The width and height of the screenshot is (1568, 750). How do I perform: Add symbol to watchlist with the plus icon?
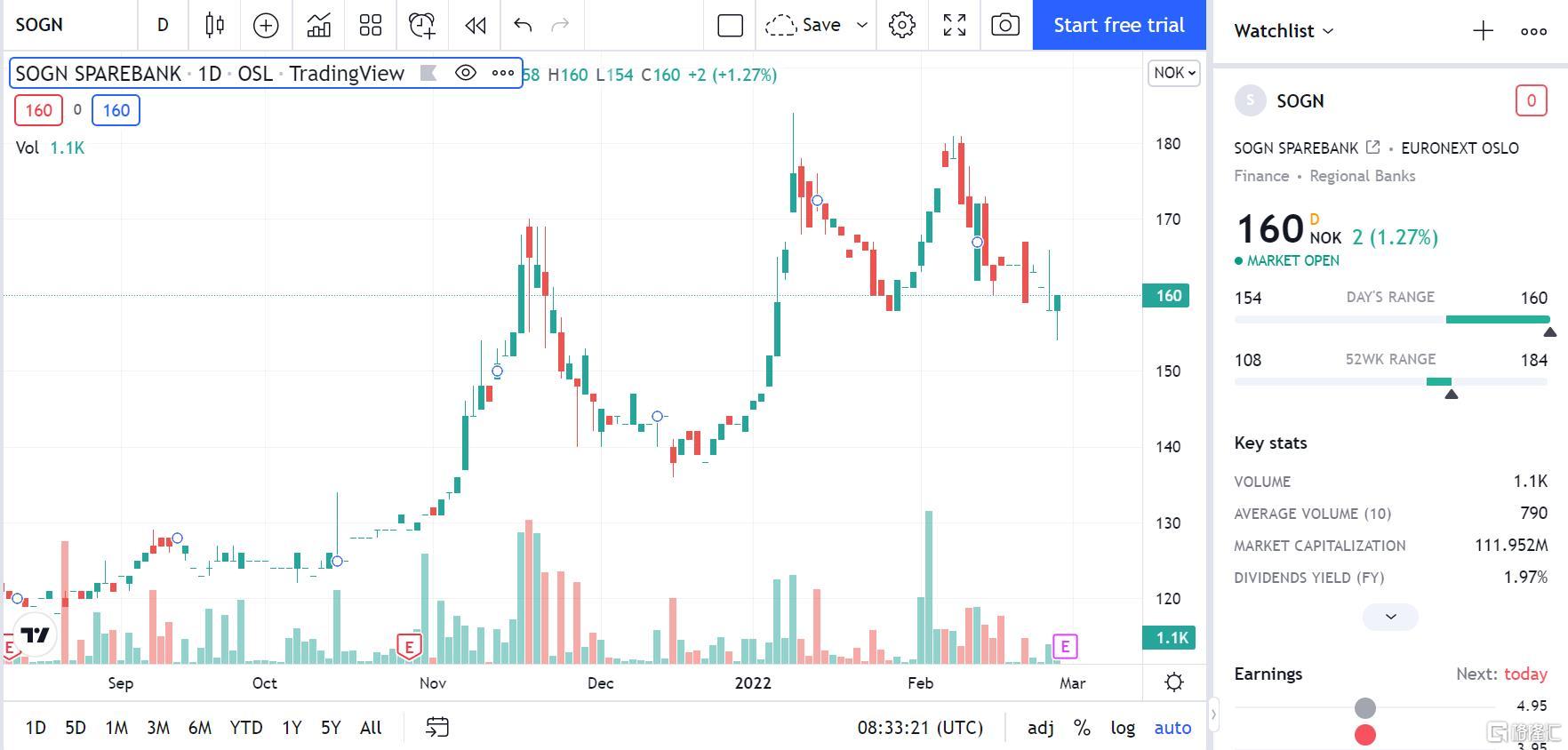1483,31
